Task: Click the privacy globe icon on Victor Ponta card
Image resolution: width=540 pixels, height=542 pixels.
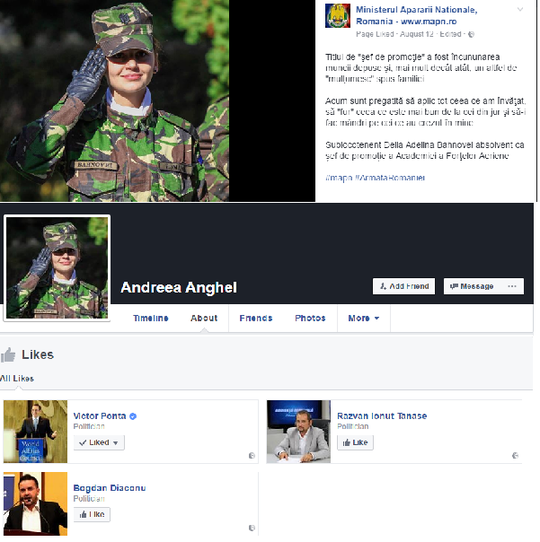Action: (x=252, y=456)
